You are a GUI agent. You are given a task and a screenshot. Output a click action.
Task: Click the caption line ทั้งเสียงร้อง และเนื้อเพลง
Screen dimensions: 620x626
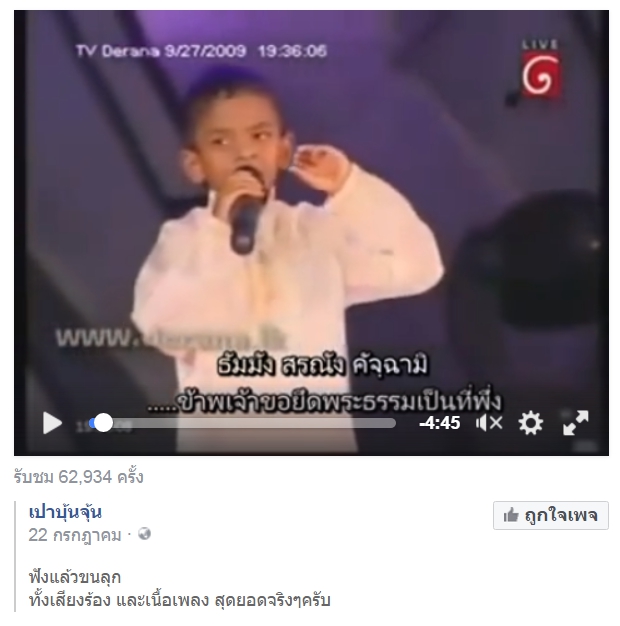(x=119, y=600)
